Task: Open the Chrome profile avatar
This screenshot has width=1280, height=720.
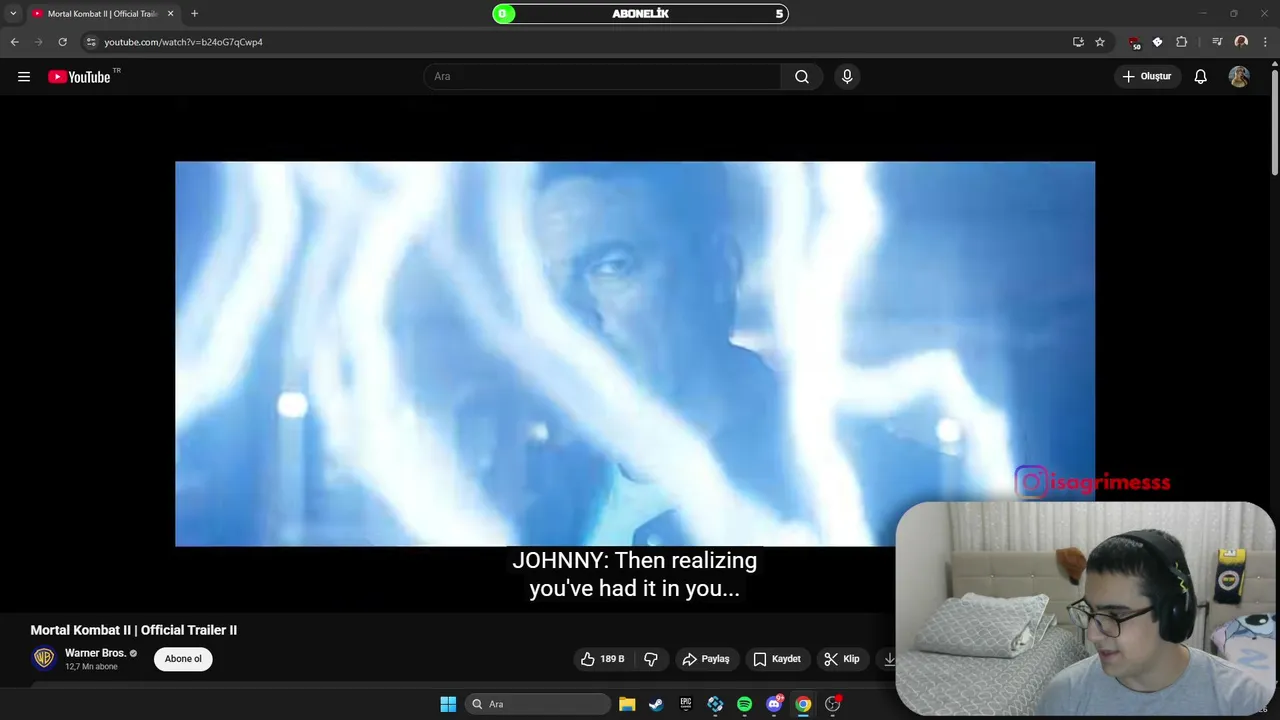Action: (x=1241, y=42)
